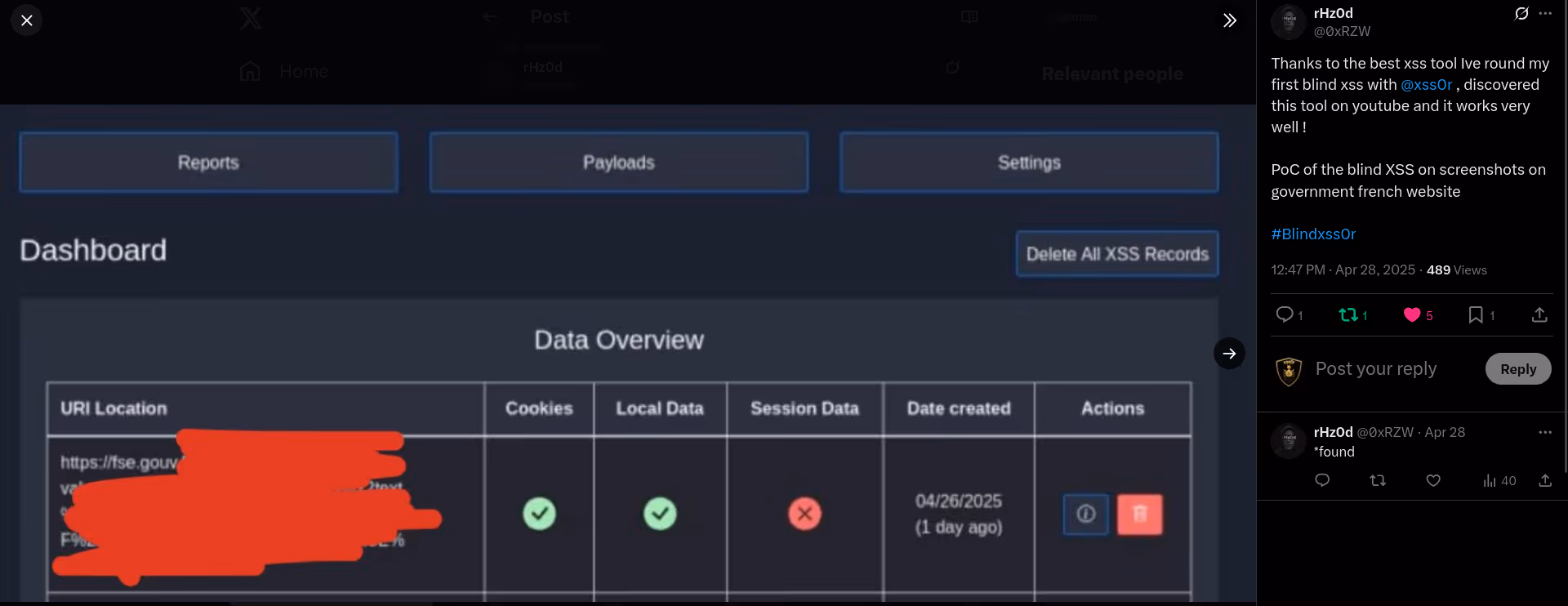This screenshot has width=1568, height=606.
Task: Go to the next image with the arrow
Action: [x=1229, y=354]
